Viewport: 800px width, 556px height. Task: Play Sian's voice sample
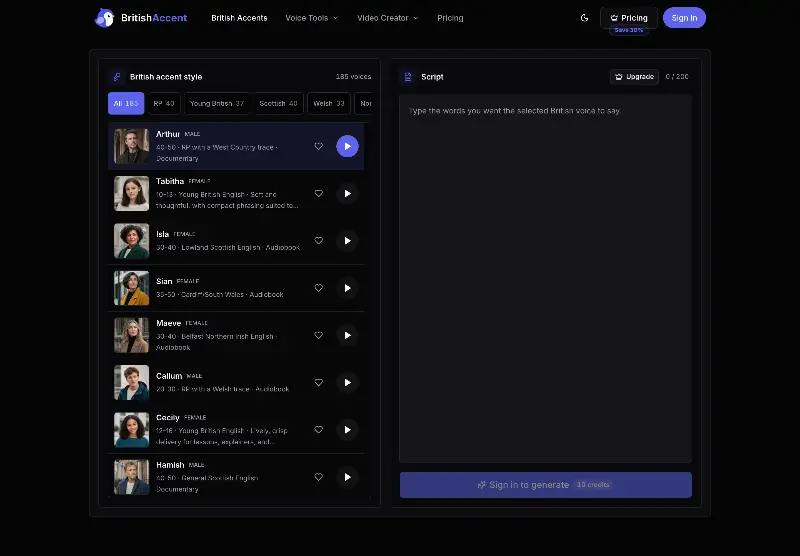(347, 288)
